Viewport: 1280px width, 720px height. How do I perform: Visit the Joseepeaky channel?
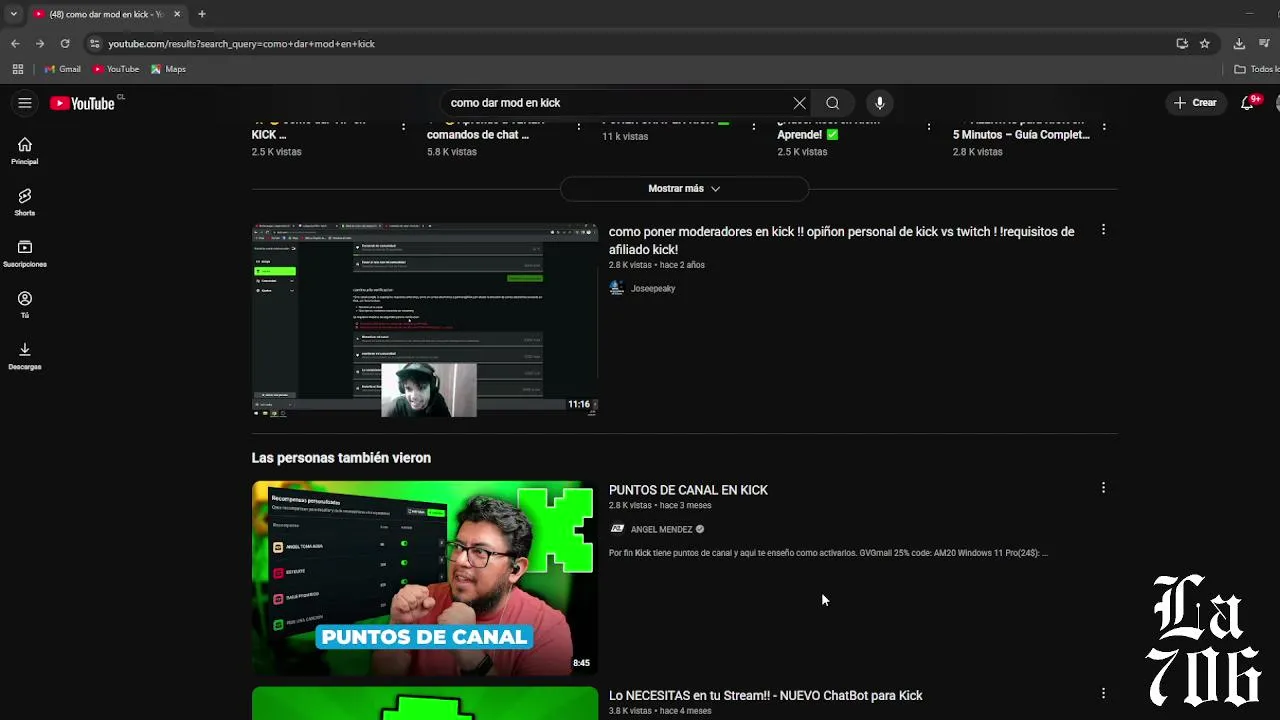coord(653,288)
